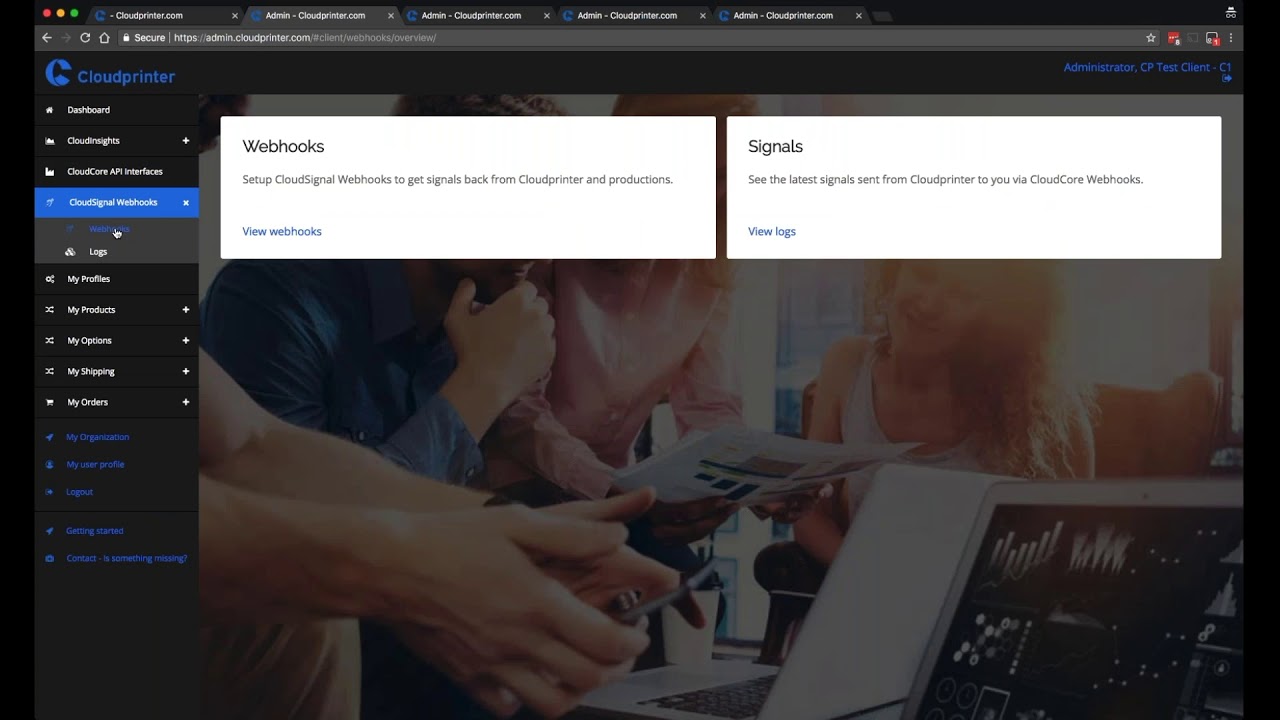Viewport: 1280px width, 720px height.
Task: Click the Webhooks card heading
Action: click(283, 146)
